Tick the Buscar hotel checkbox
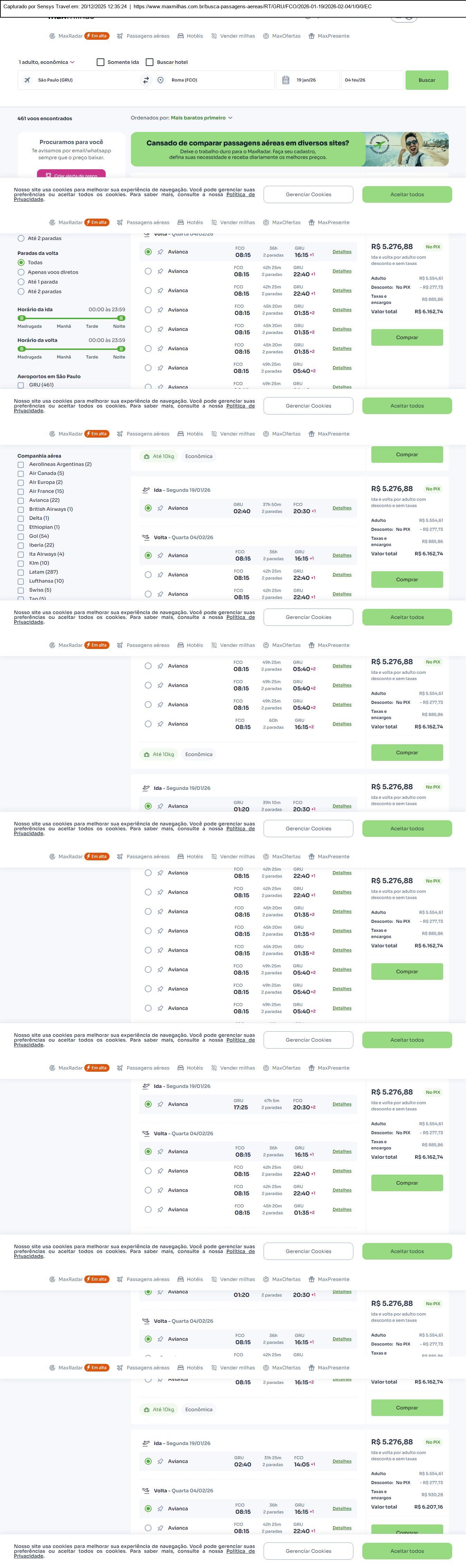This screenshot has height=1568, width=466. 150,62
